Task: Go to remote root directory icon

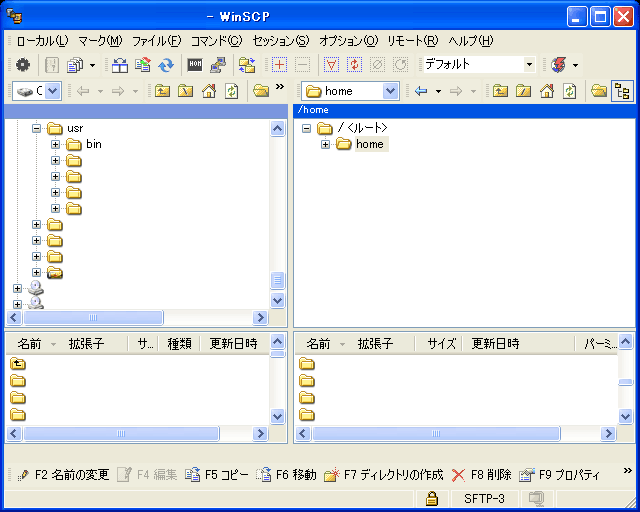Action: [524, 91]
